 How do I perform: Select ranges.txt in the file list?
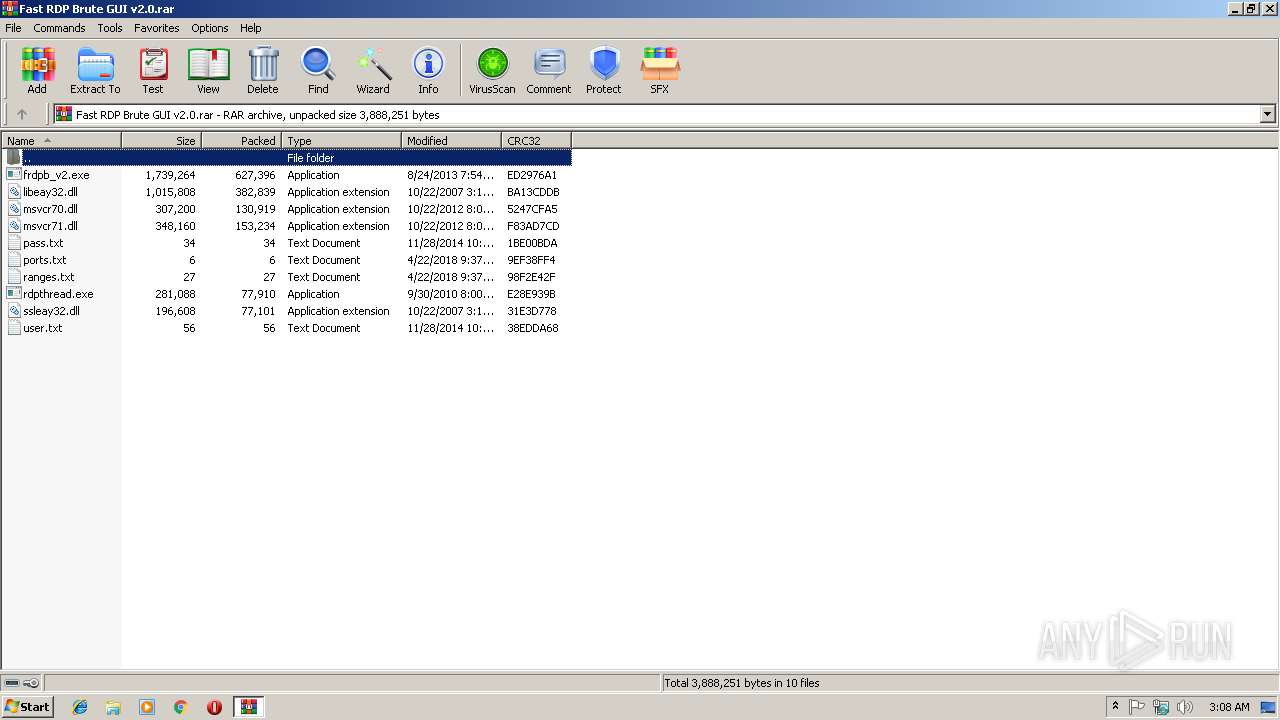[49, 277]
